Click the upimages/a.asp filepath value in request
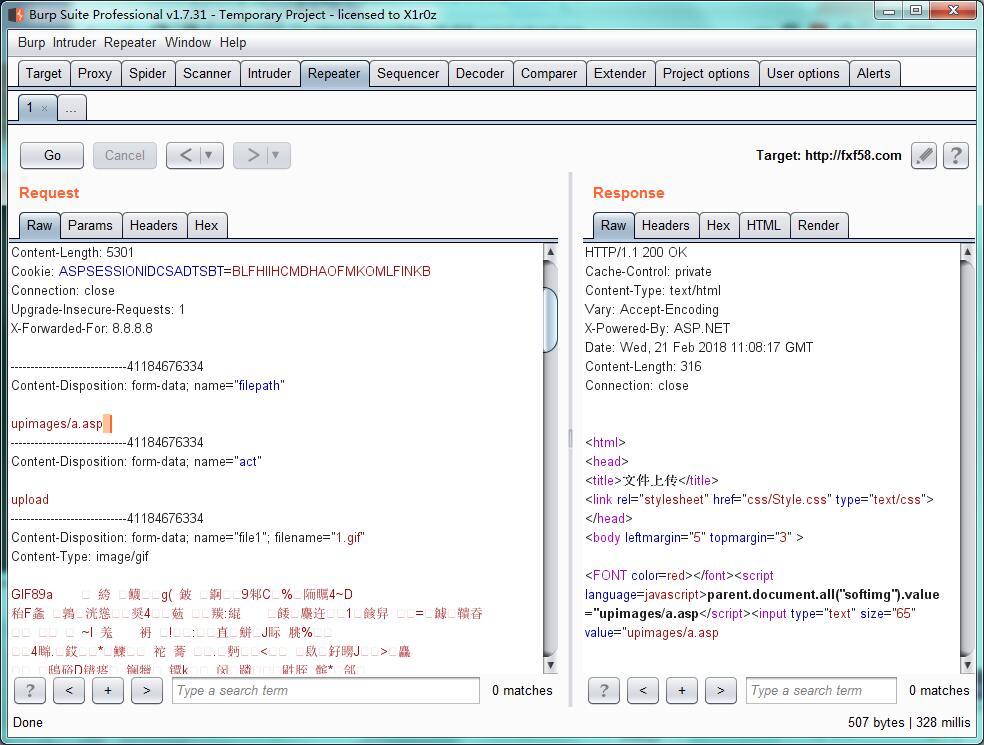 click(x=56, y=424)
